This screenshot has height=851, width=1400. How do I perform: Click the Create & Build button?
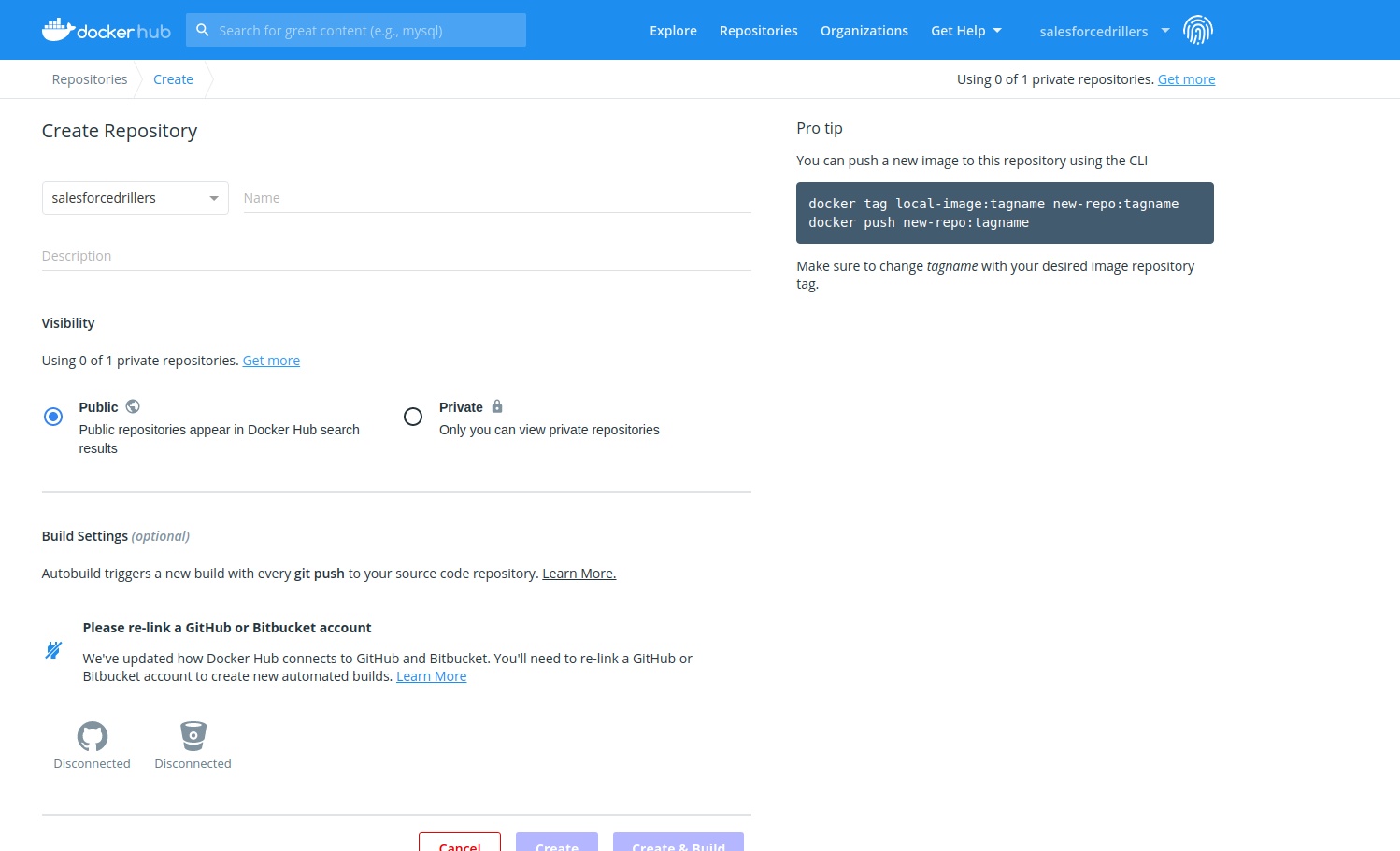(679, 843)
